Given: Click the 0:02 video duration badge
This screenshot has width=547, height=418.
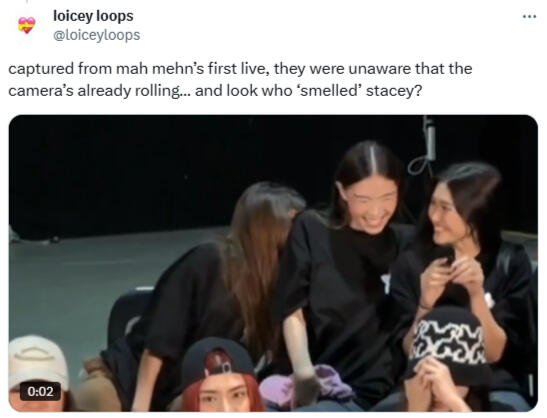Looking at the screenshot, I should click(x=40, y=391).
